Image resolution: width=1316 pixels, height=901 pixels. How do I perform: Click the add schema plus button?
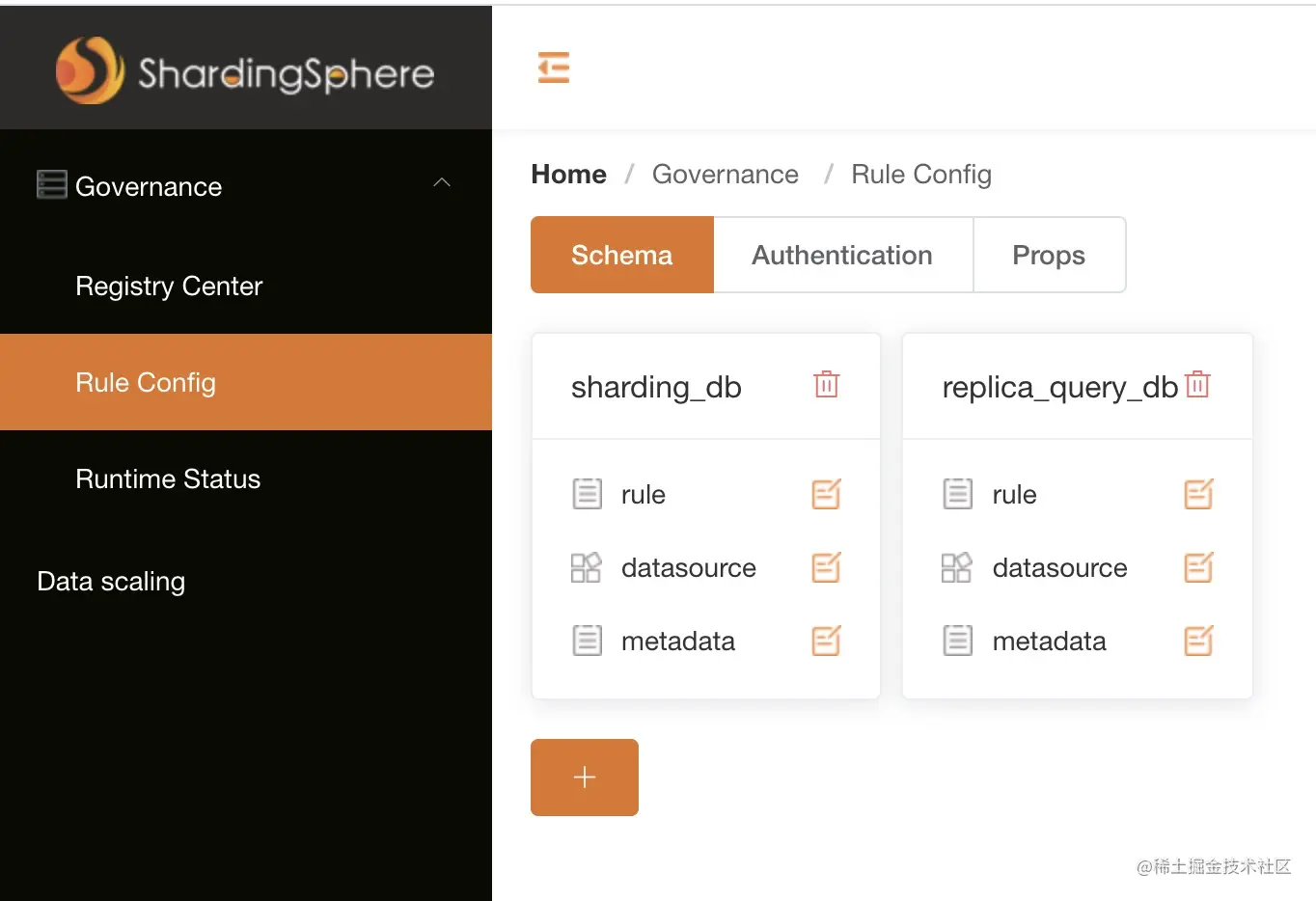(x=585, y=778)
